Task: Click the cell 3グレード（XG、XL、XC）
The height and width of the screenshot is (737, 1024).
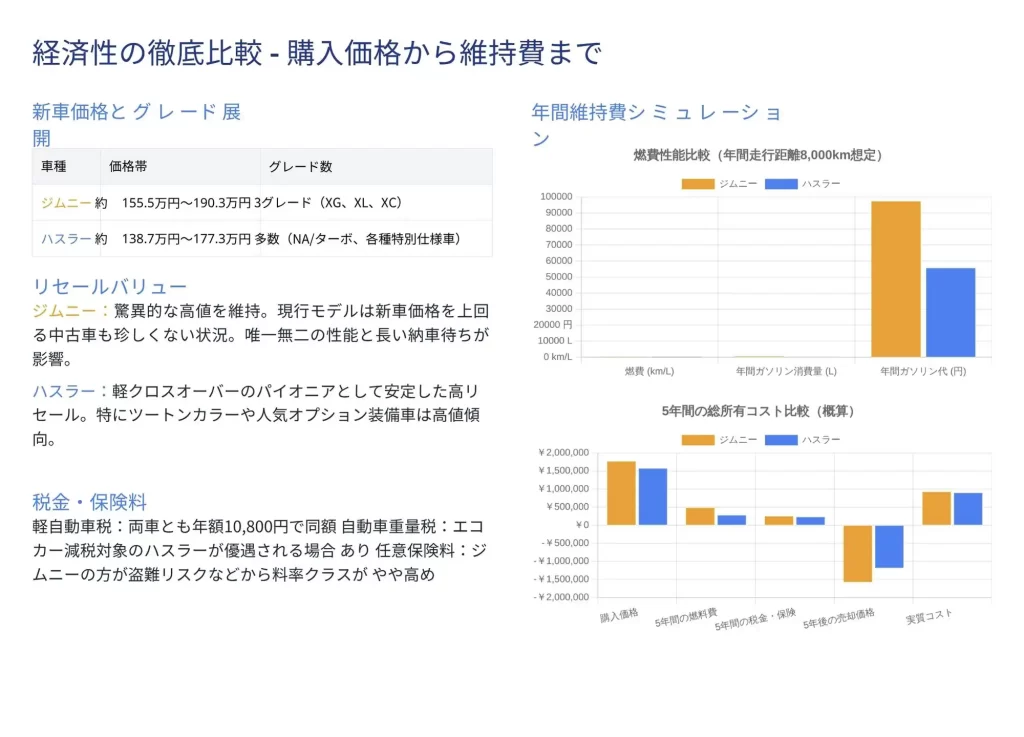Action: pos(328,203)
